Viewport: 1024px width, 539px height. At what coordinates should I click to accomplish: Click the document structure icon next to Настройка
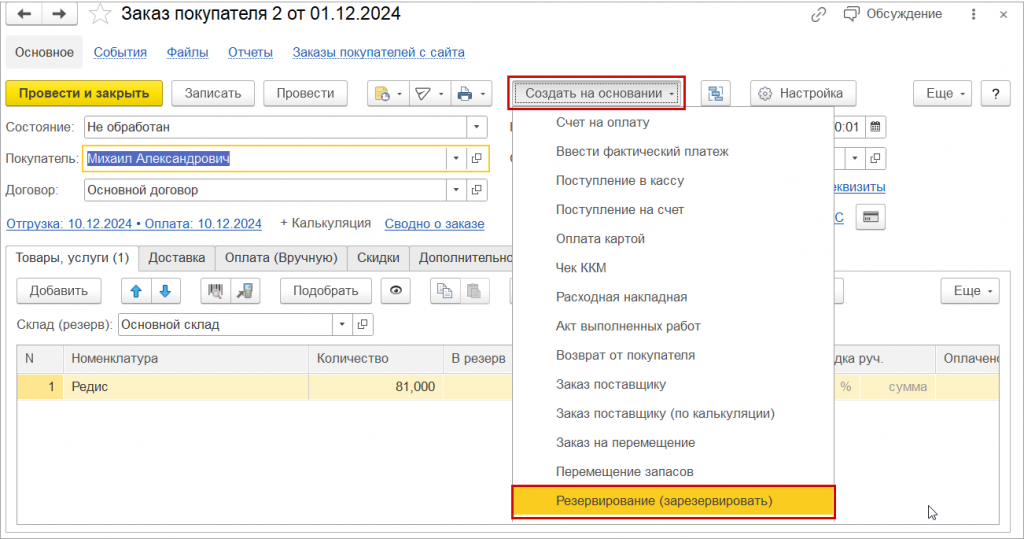[x=715, y=93]
